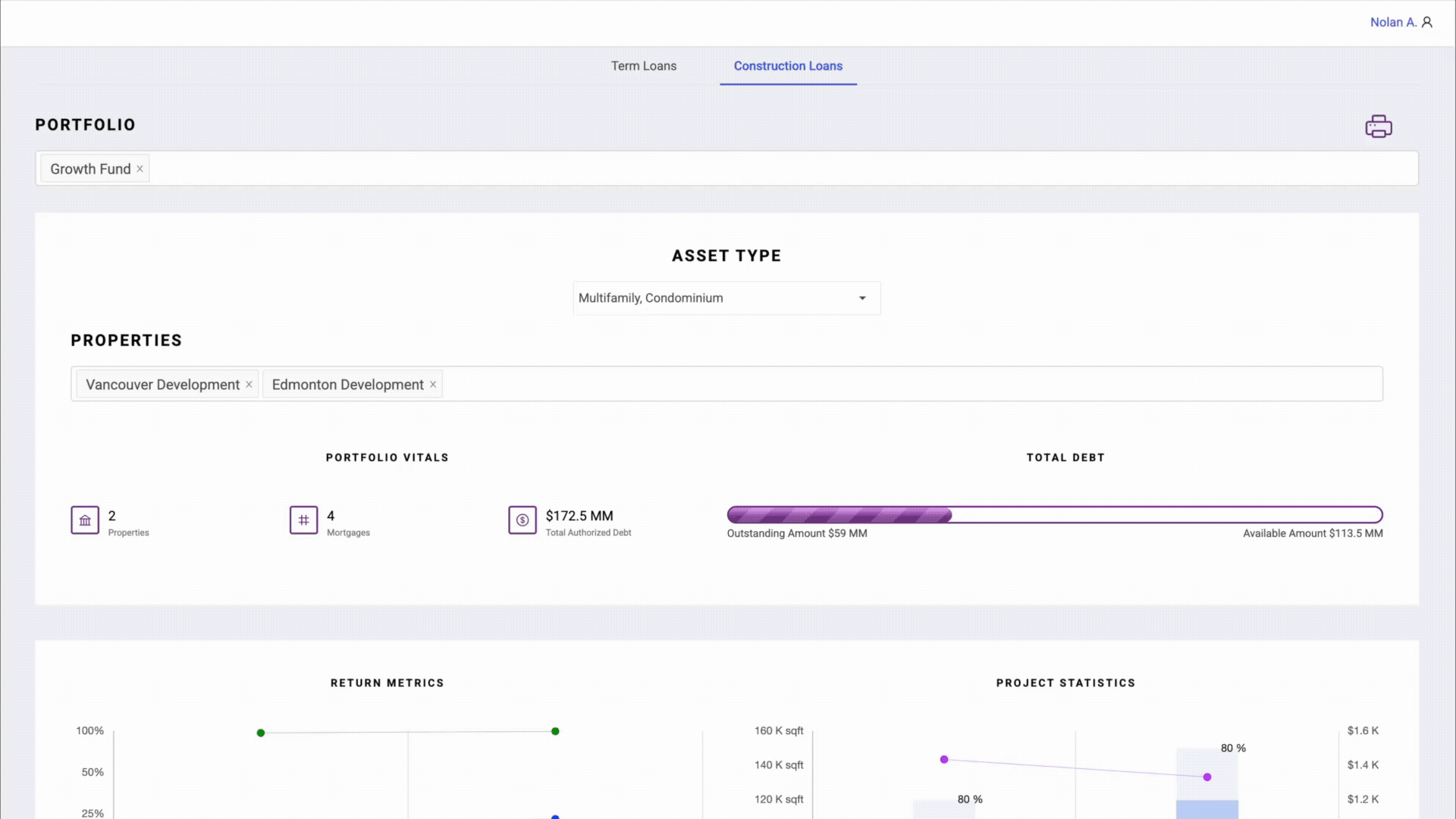
Task: Click the Mortgages hash icon
Action: tap(303, 520)
